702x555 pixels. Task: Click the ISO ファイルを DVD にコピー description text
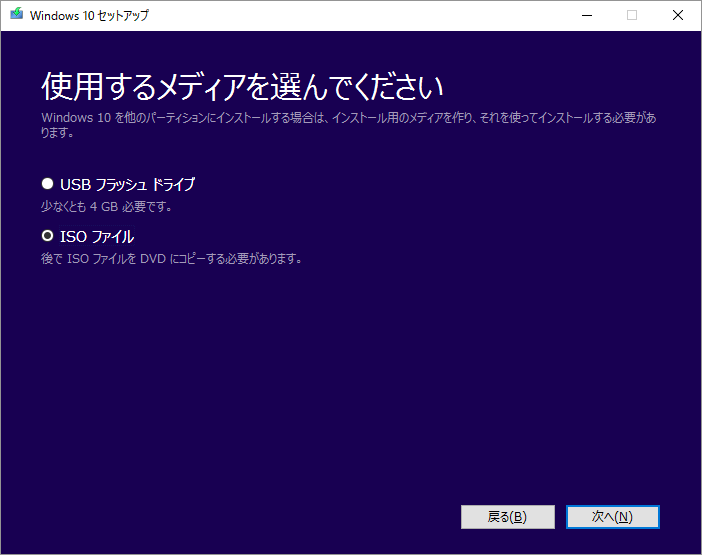click(x=171, y=259)
